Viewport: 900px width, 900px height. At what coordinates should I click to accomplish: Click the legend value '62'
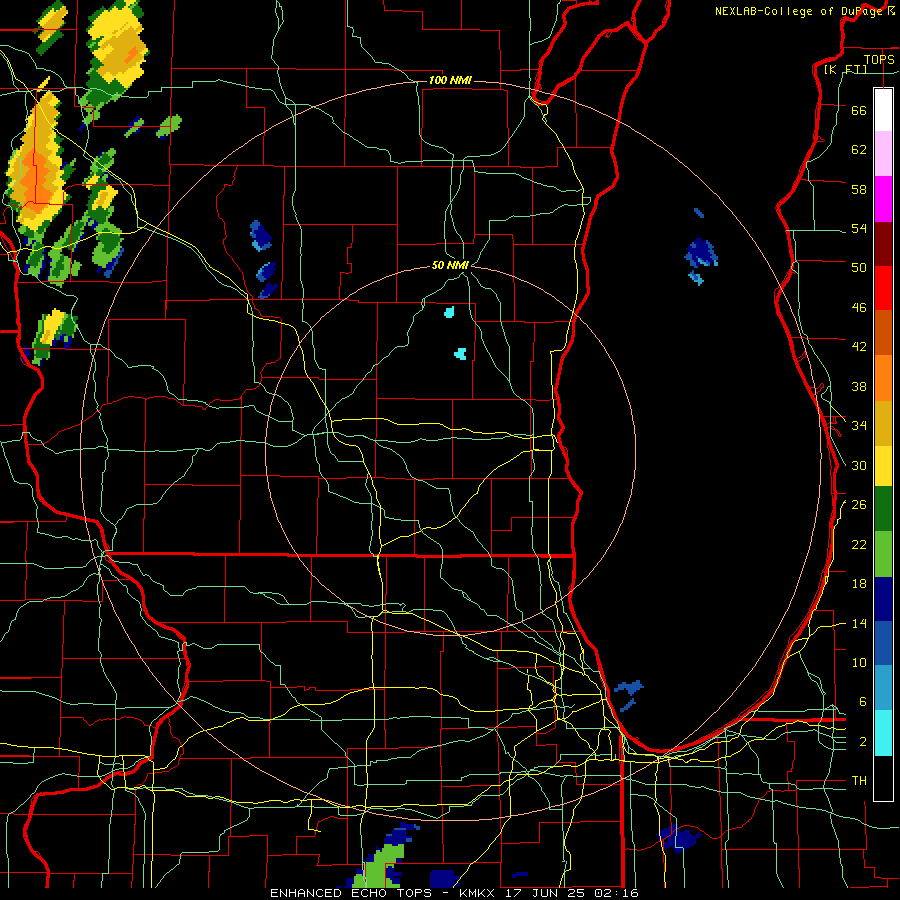[x=859, y=150]
